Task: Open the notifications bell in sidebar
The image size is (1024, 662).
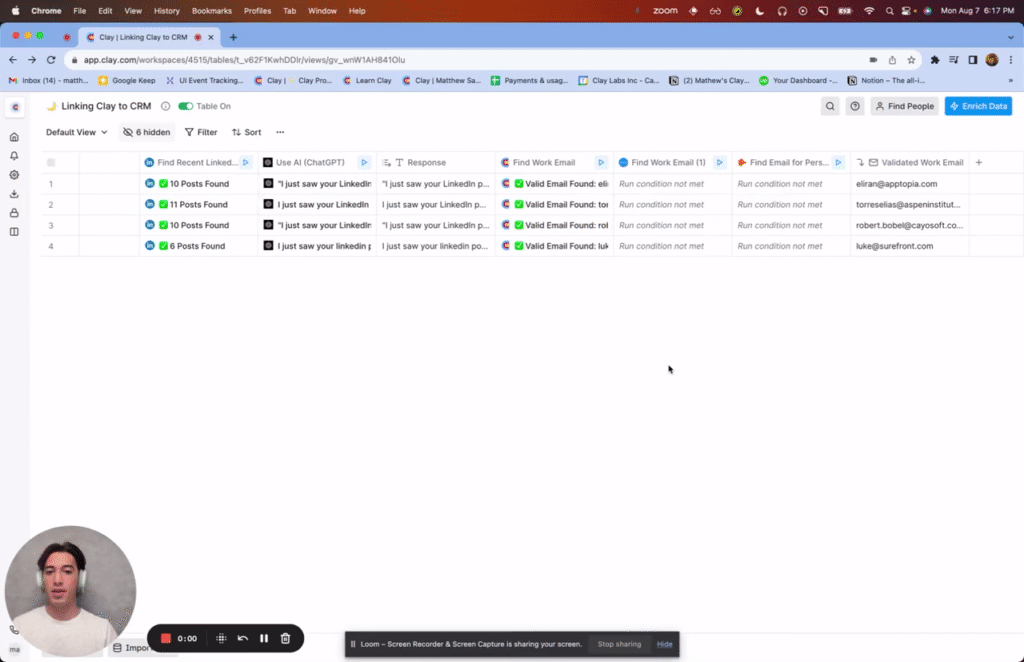Action: tap(14, 156)
